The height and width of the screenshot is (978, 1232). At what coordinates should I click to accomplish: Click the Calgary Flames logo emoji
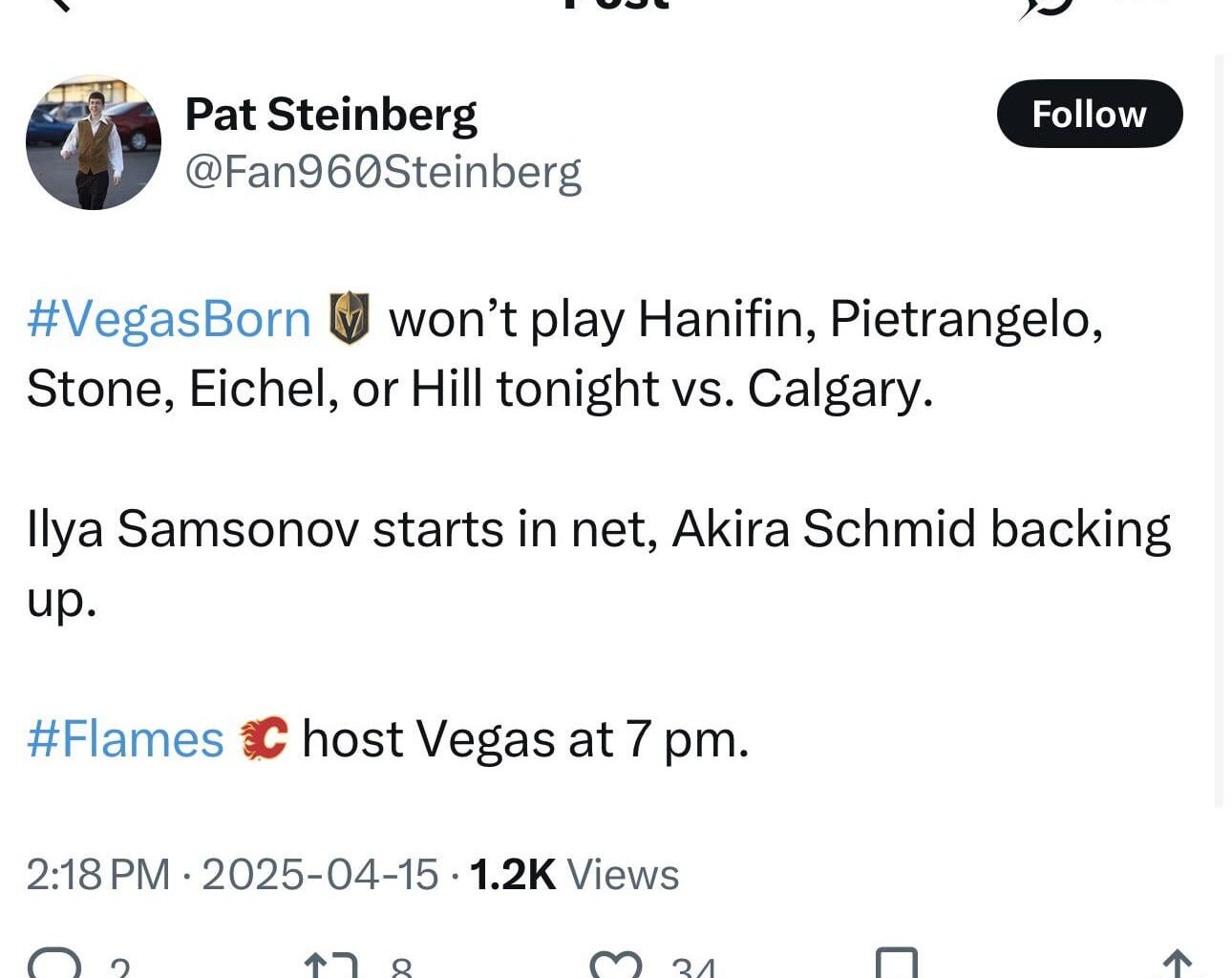pos(264,738)
